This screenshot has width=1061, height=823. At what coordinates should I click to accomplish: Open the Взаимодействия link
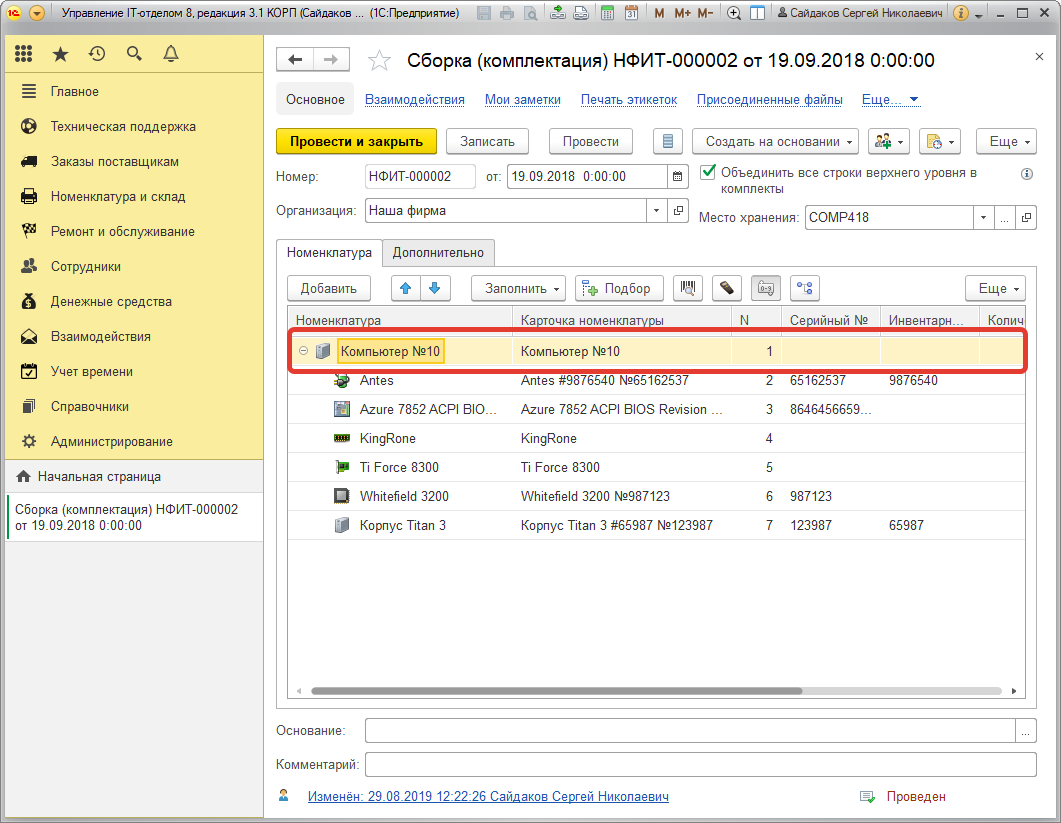click(x=415, y=99)
